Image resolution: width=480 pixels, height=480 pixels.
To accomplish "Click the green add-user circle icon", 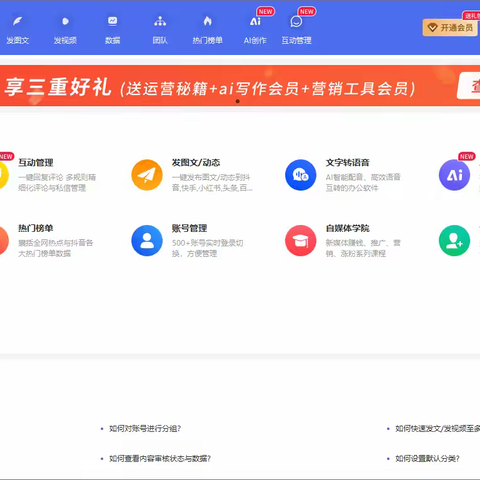I will [x=454, y=240].
